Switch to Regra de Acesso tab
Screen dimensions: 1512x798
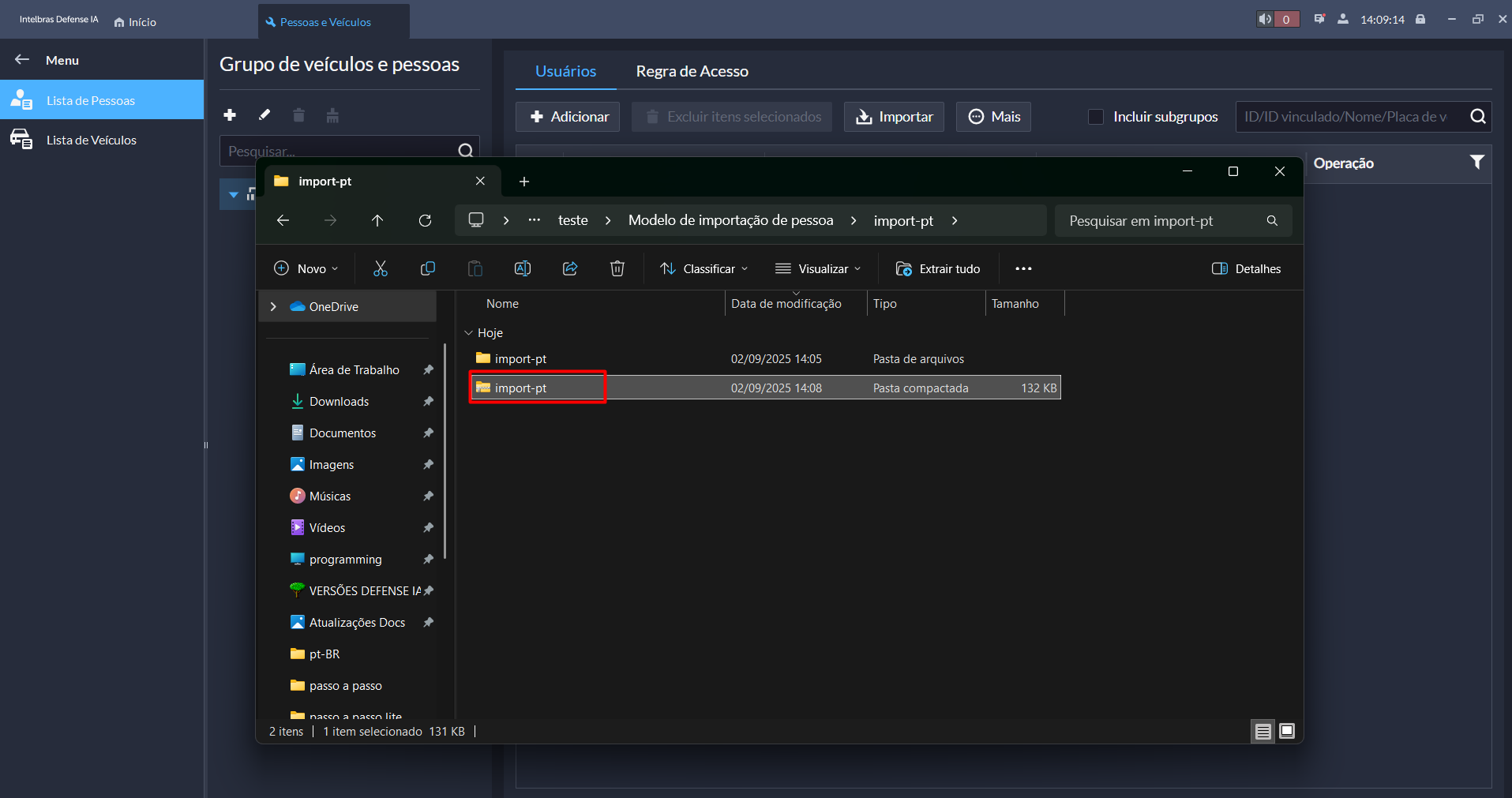[x=692, y=71]
